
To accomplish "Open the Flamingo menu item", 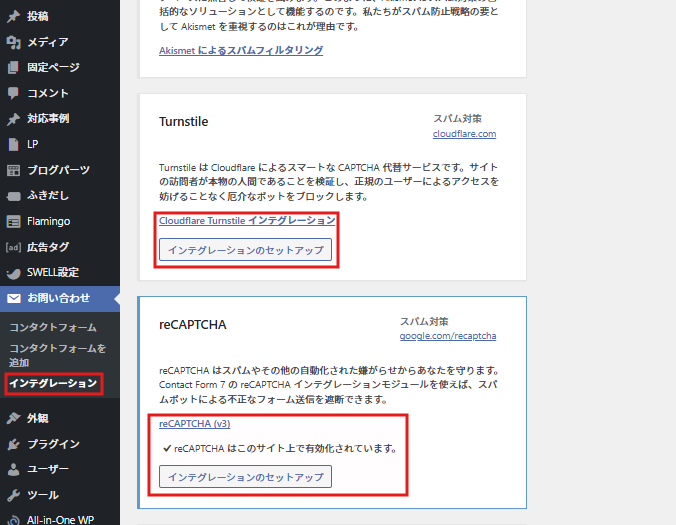I will tap(48, 221).
